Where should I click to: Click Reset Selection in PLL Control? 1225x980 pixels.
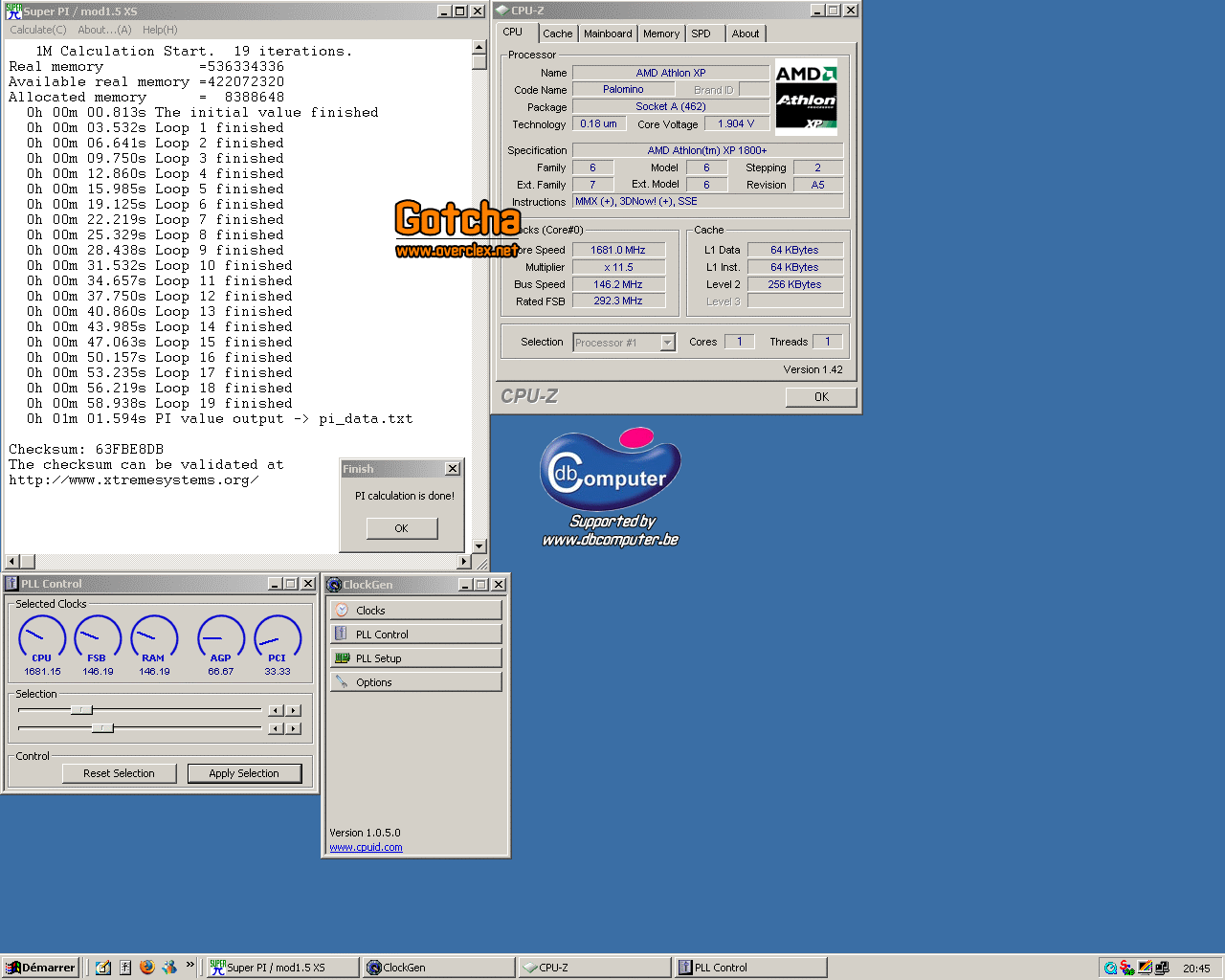119,773
